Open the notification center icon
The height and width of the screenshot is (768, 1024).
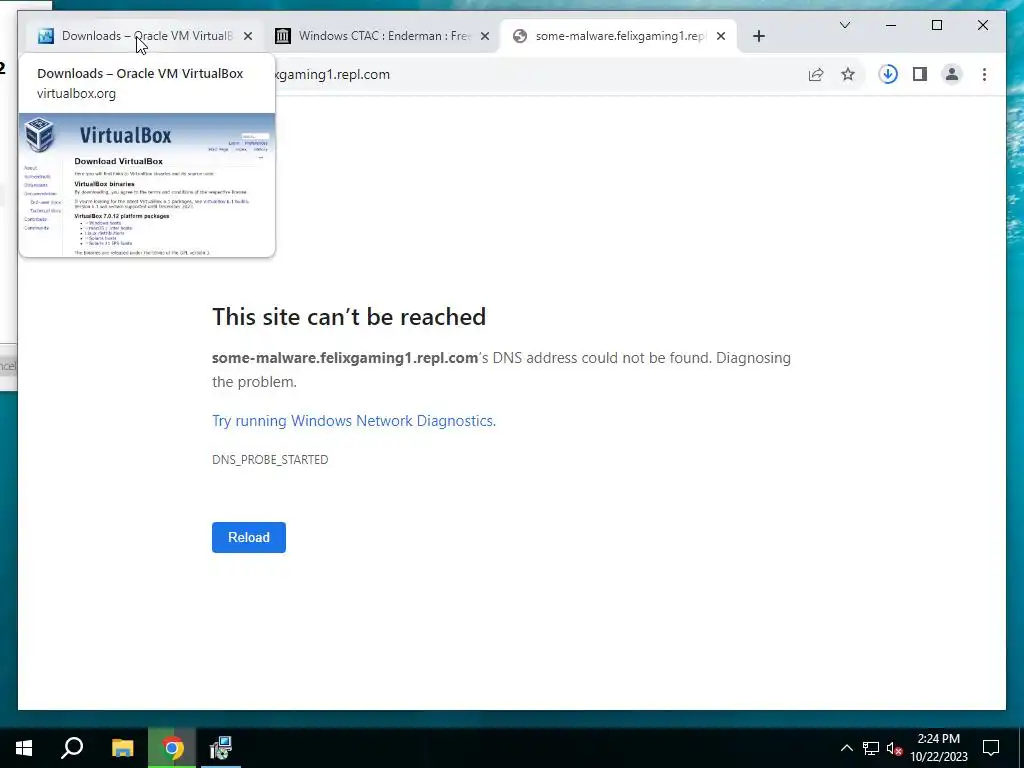click(991, 748)
